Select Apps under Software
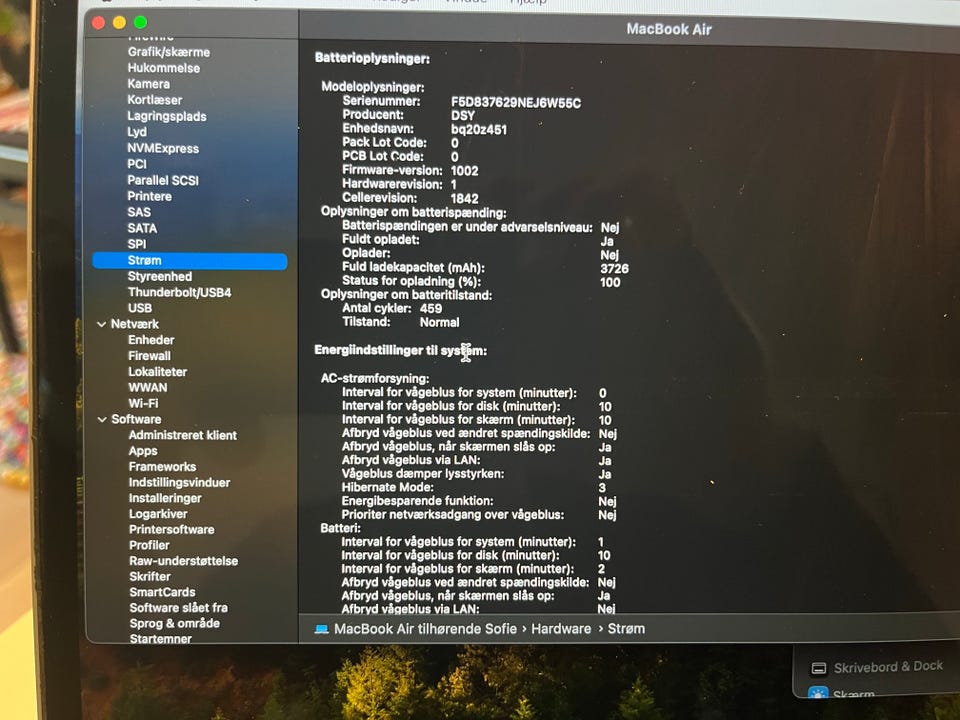The image size is (960, 720). 143,451
